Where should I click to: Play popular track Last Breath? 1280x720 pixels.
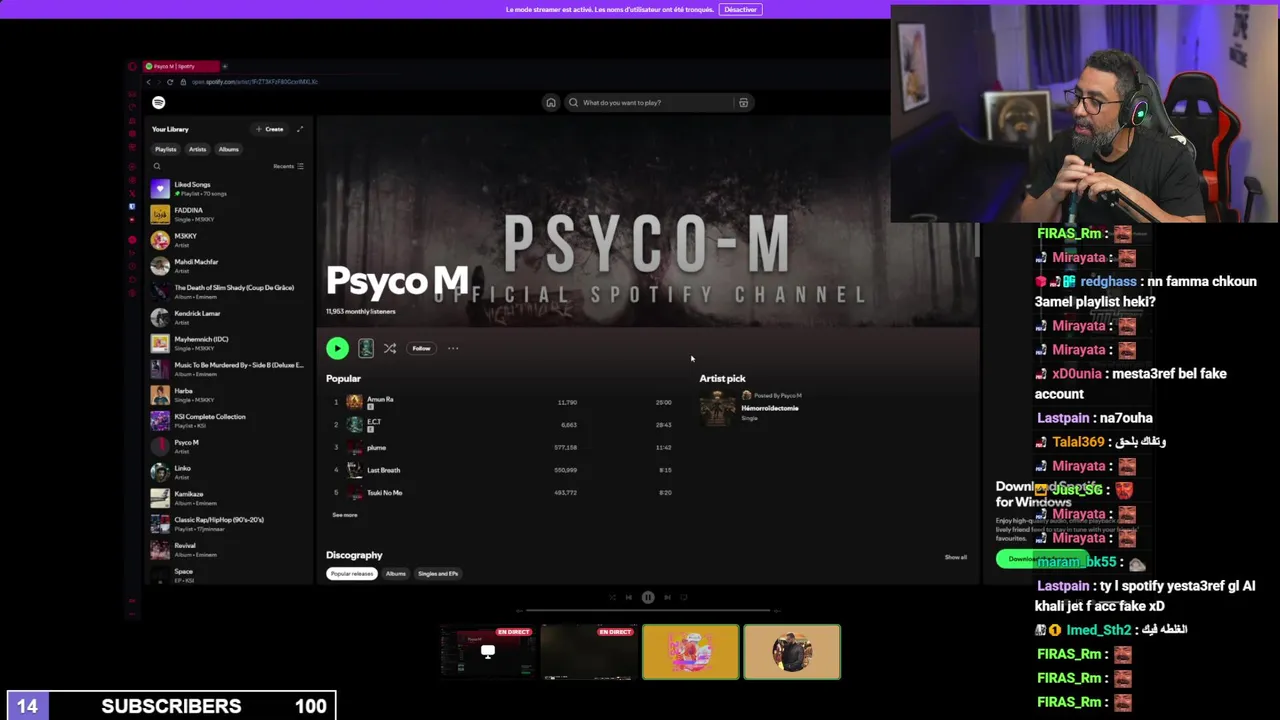coord(503,470)
